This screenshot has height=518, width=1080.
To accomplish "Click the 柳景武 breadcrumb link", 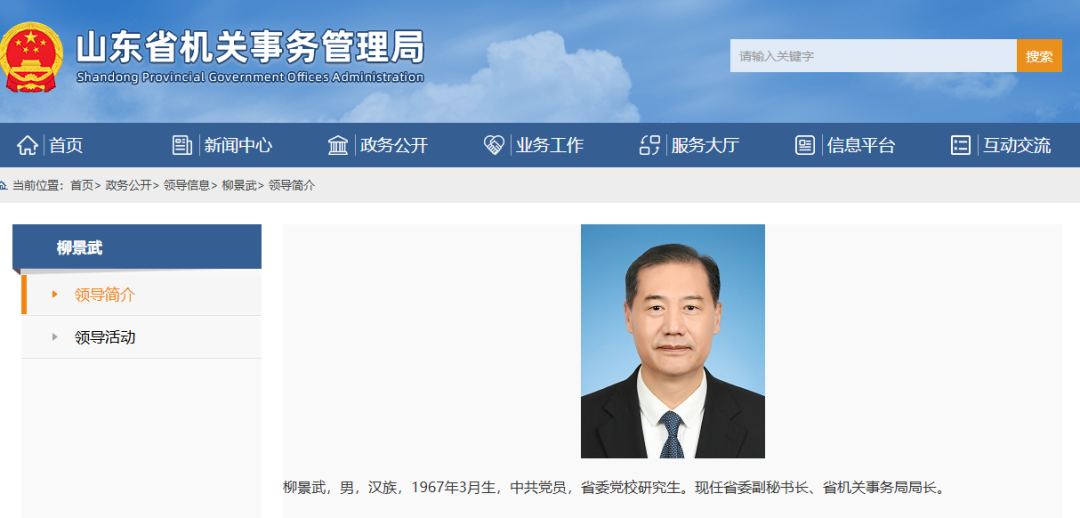I will (x=238, y=185).
